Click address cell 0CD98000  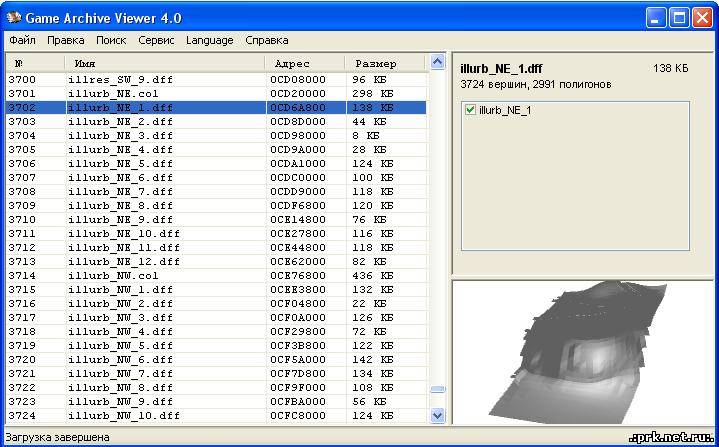(x=298, y=136)
